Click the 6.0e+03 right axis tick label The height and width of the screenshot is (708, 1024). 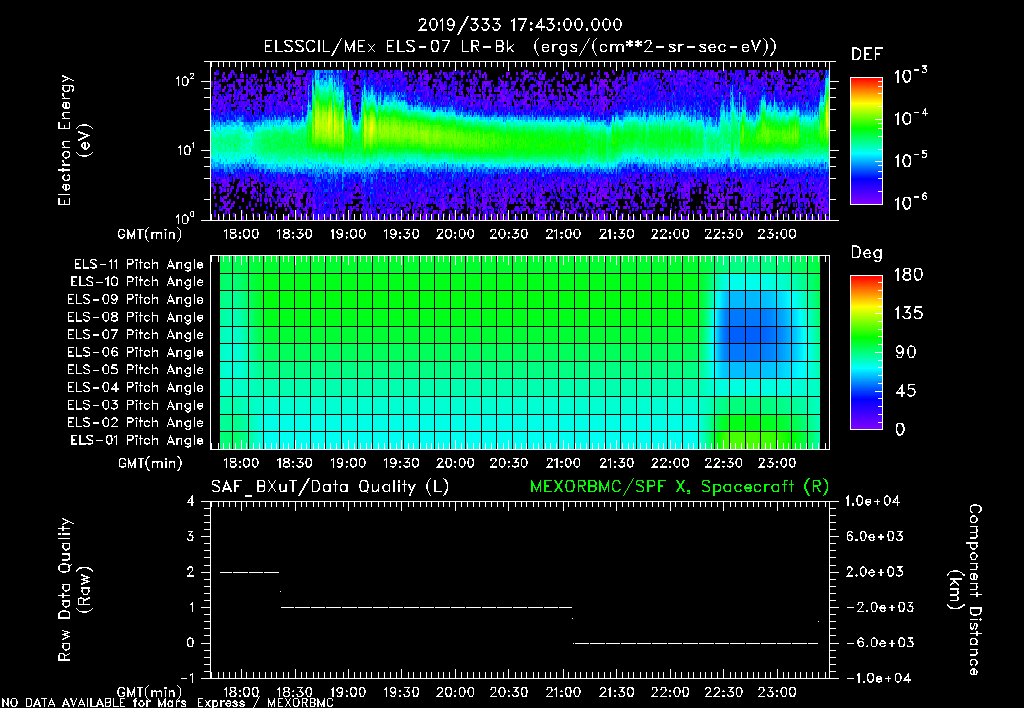click(875, 536)
